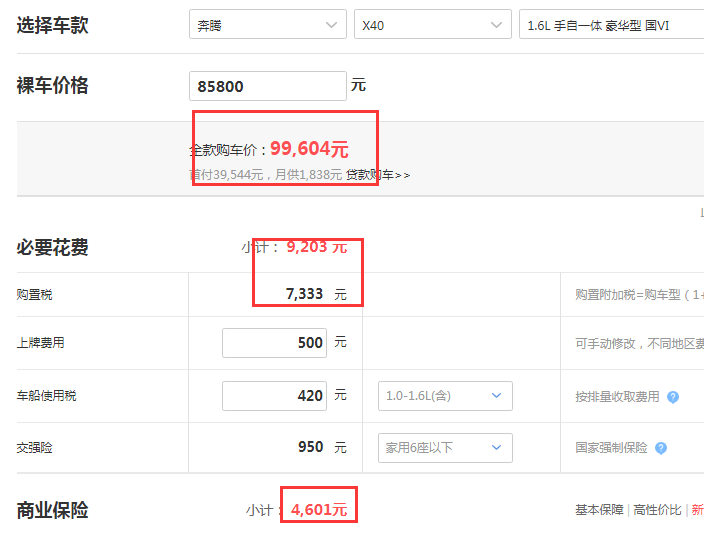Open the 1.0-1.6L(含) displacement dropdown
Screen dimensions: 704x534
point(445,396)
